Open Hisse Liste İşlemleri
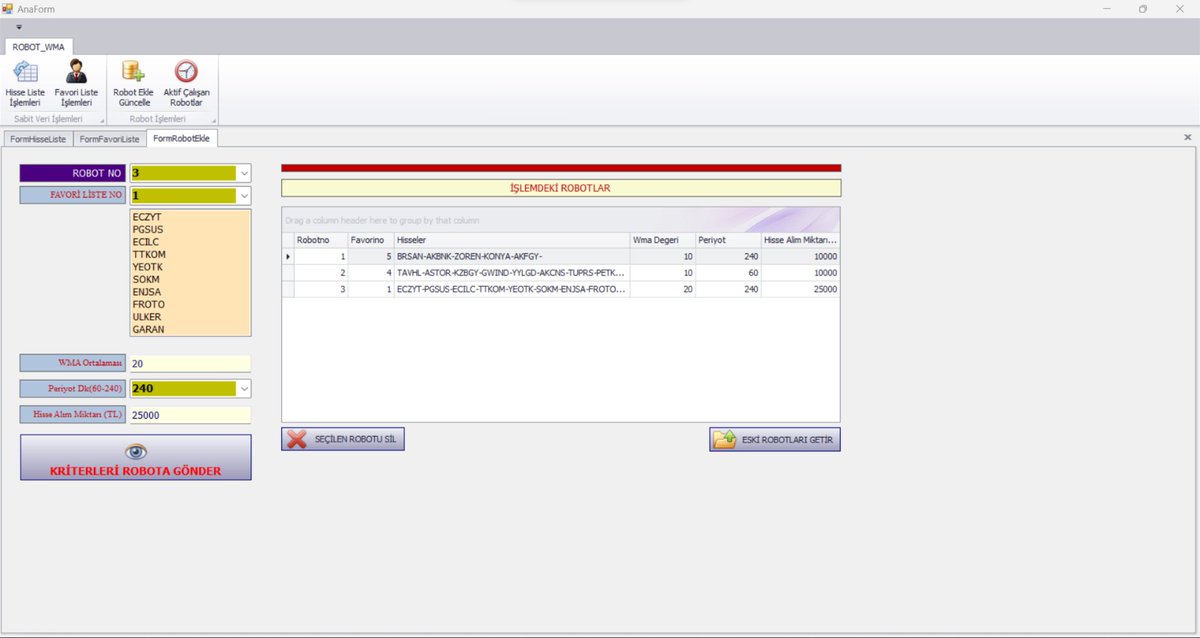Viewport: 1200px width, 638px height. coord(24,83)
